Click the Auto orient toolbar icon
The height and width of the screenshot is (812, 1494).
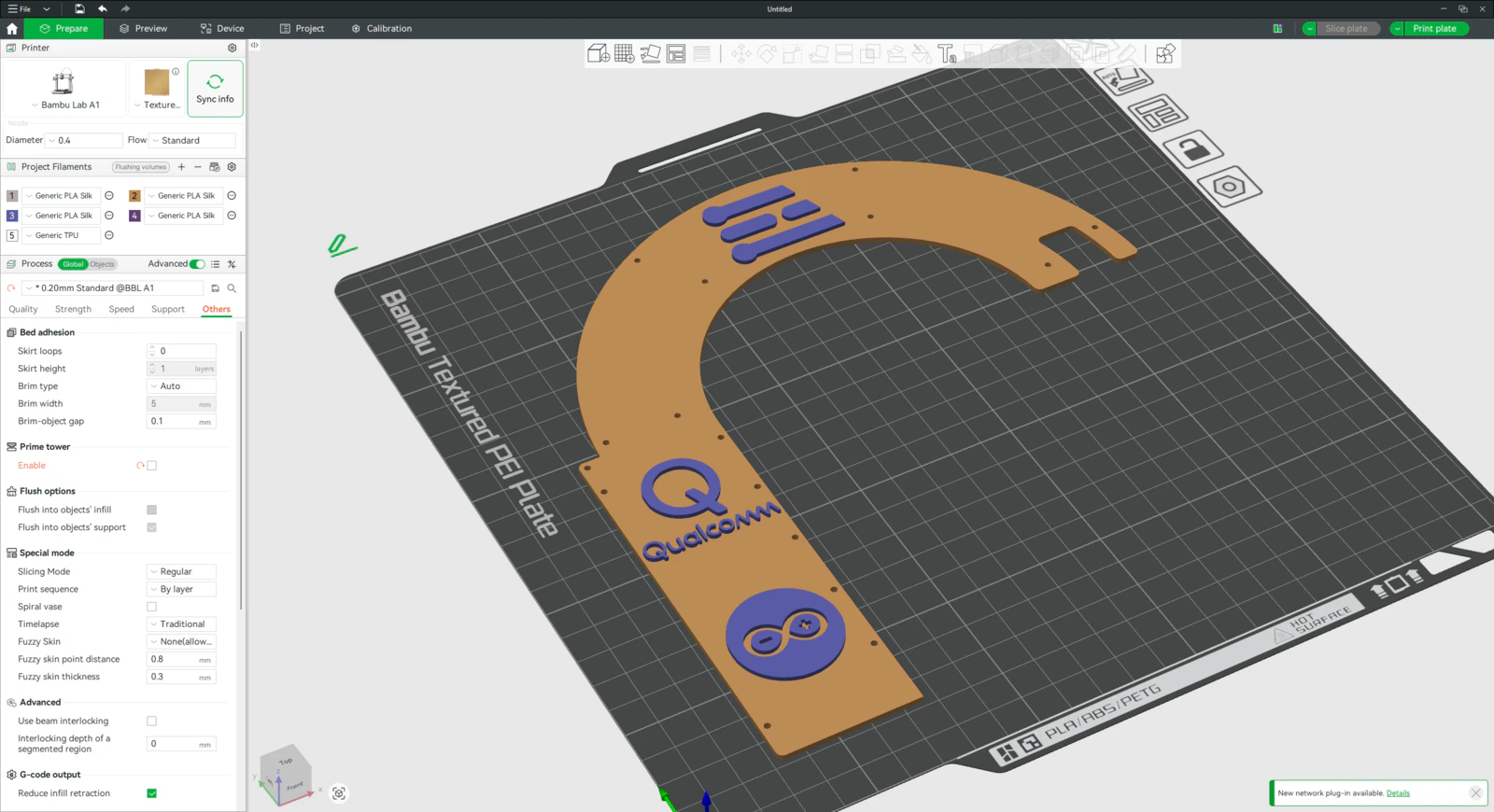(x=651, y=54)
